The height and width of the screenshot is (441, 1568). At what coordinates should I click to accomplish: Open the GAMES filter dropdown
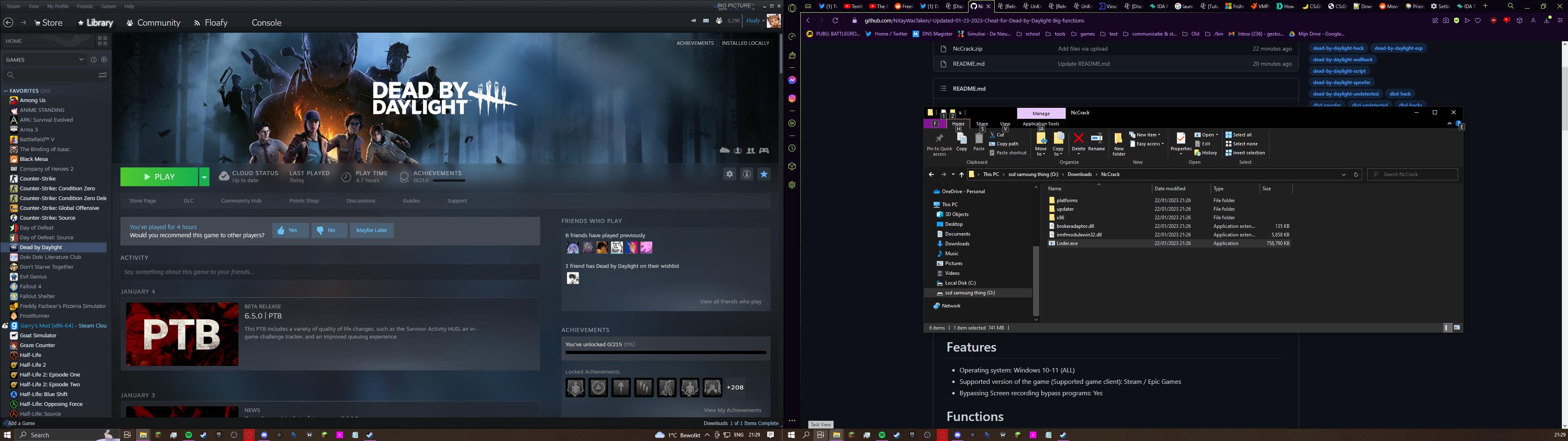(x=81, y=60)
